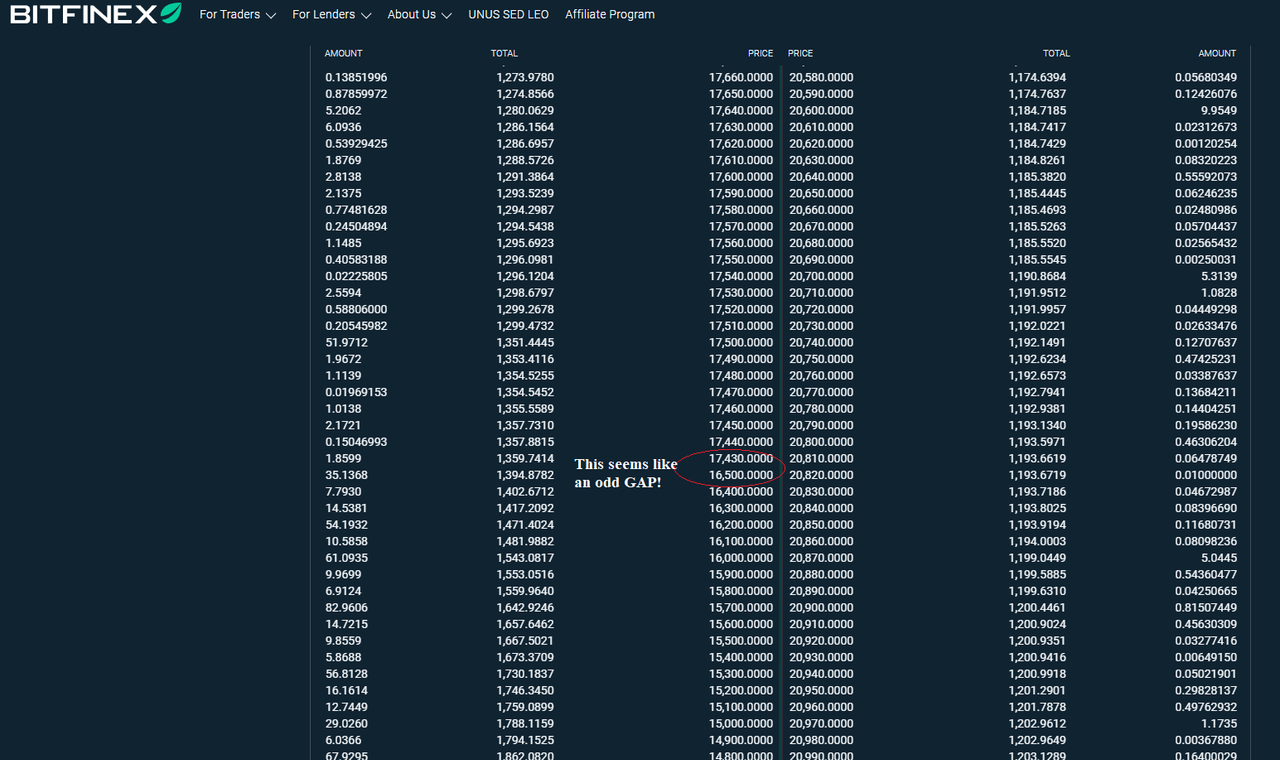The width and height of the screenshot is (1280, 760).
Task: Select bid price 16,000.0000
Action: coord(741,558)
